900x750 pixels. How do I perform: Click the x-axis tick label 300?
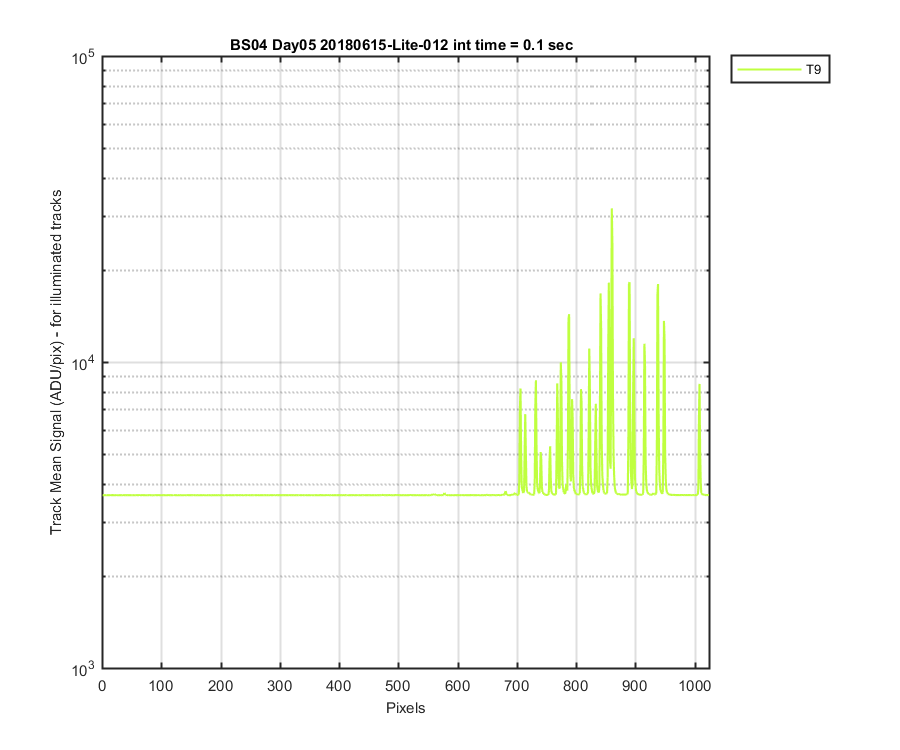coord(280,686)
